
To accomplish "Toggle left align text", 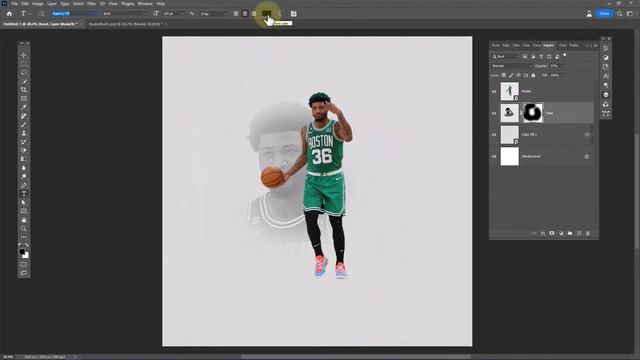I will (x=236, y=13).
